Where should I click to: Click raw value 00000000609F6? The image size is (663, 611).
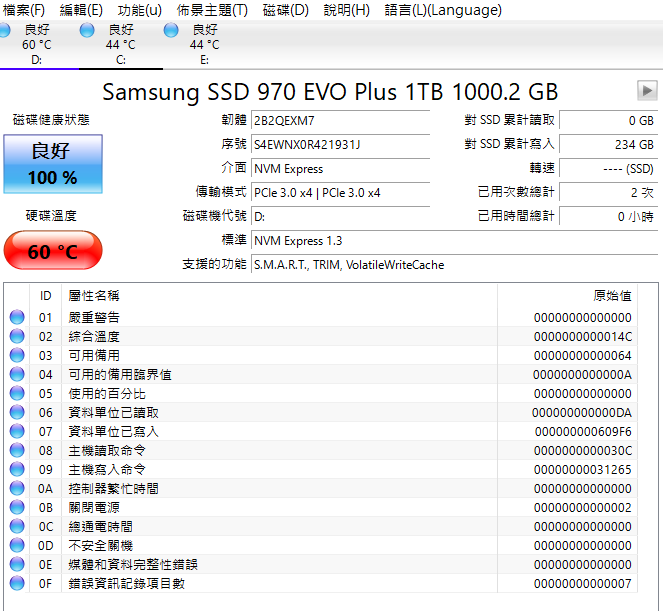[583, 432]
